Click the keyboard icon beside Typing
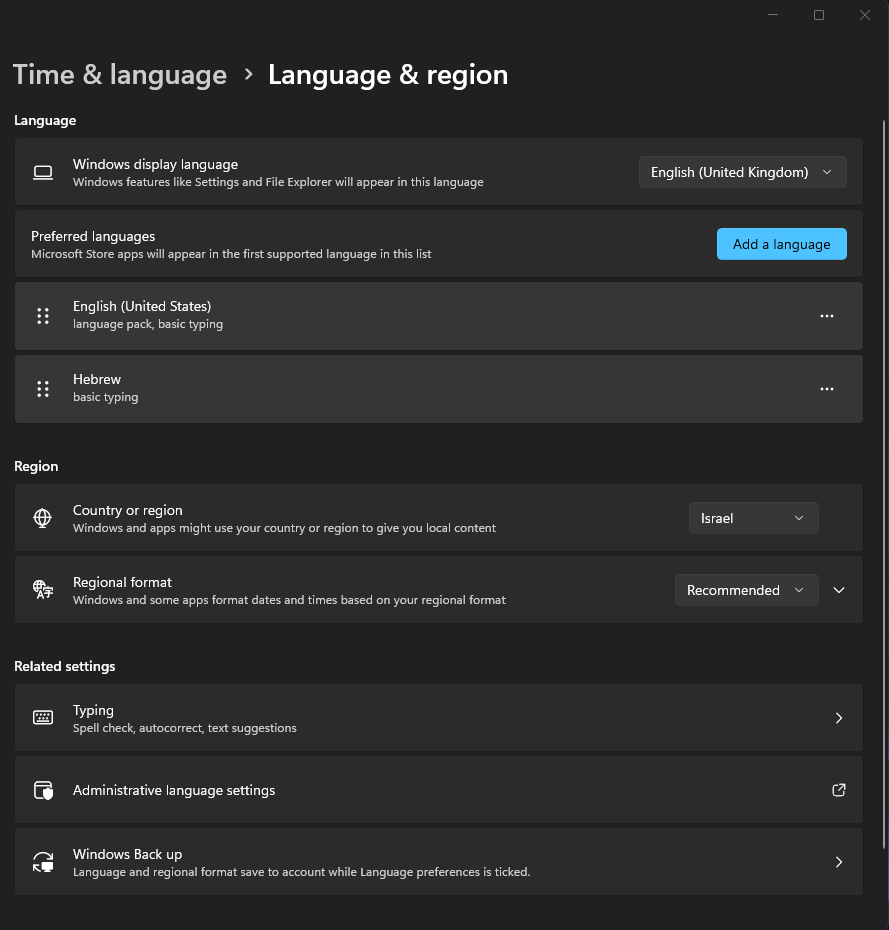Viewport: 889px width, 930px height. click(x=43, y=718)
